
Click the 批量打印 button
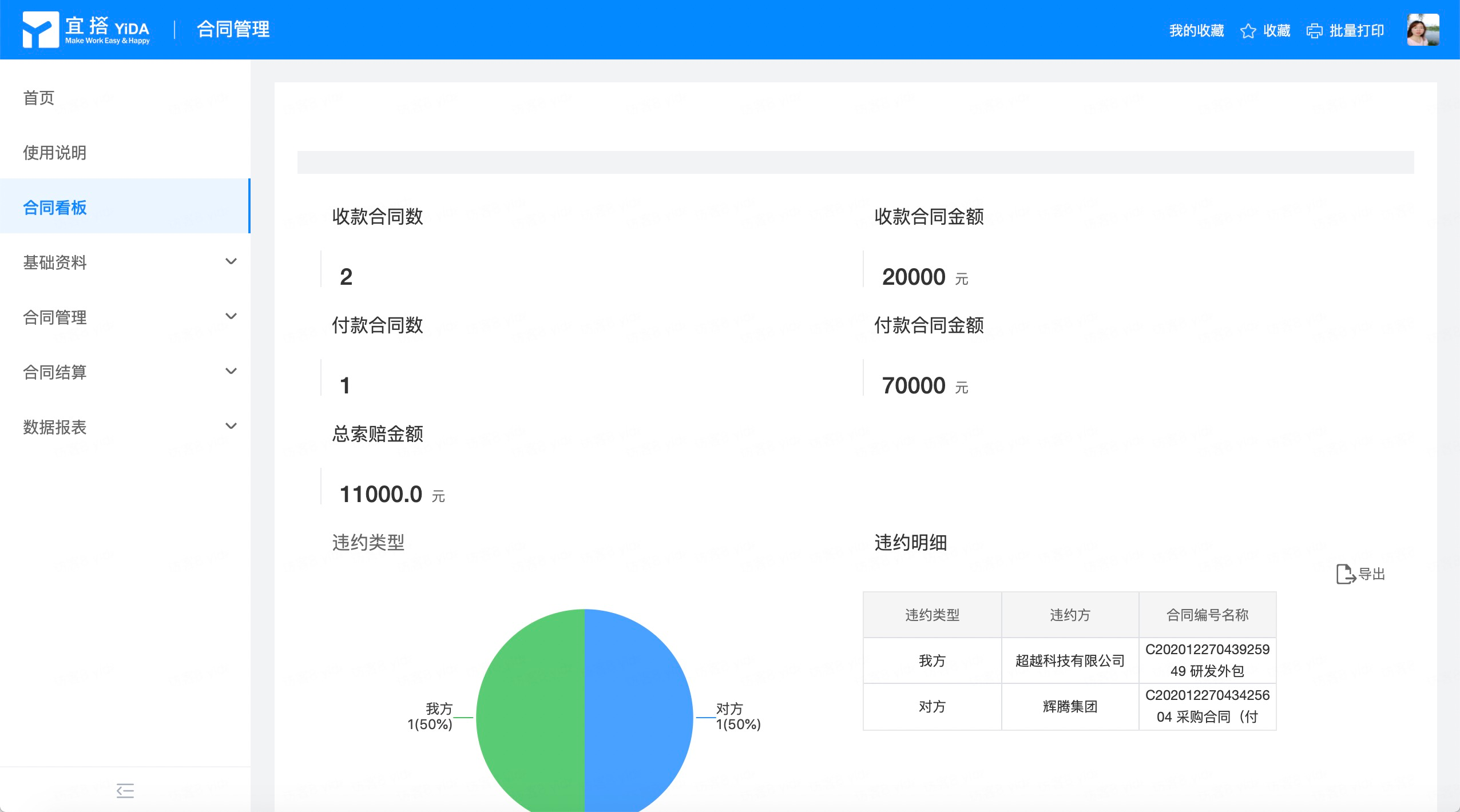[1356, 31]
